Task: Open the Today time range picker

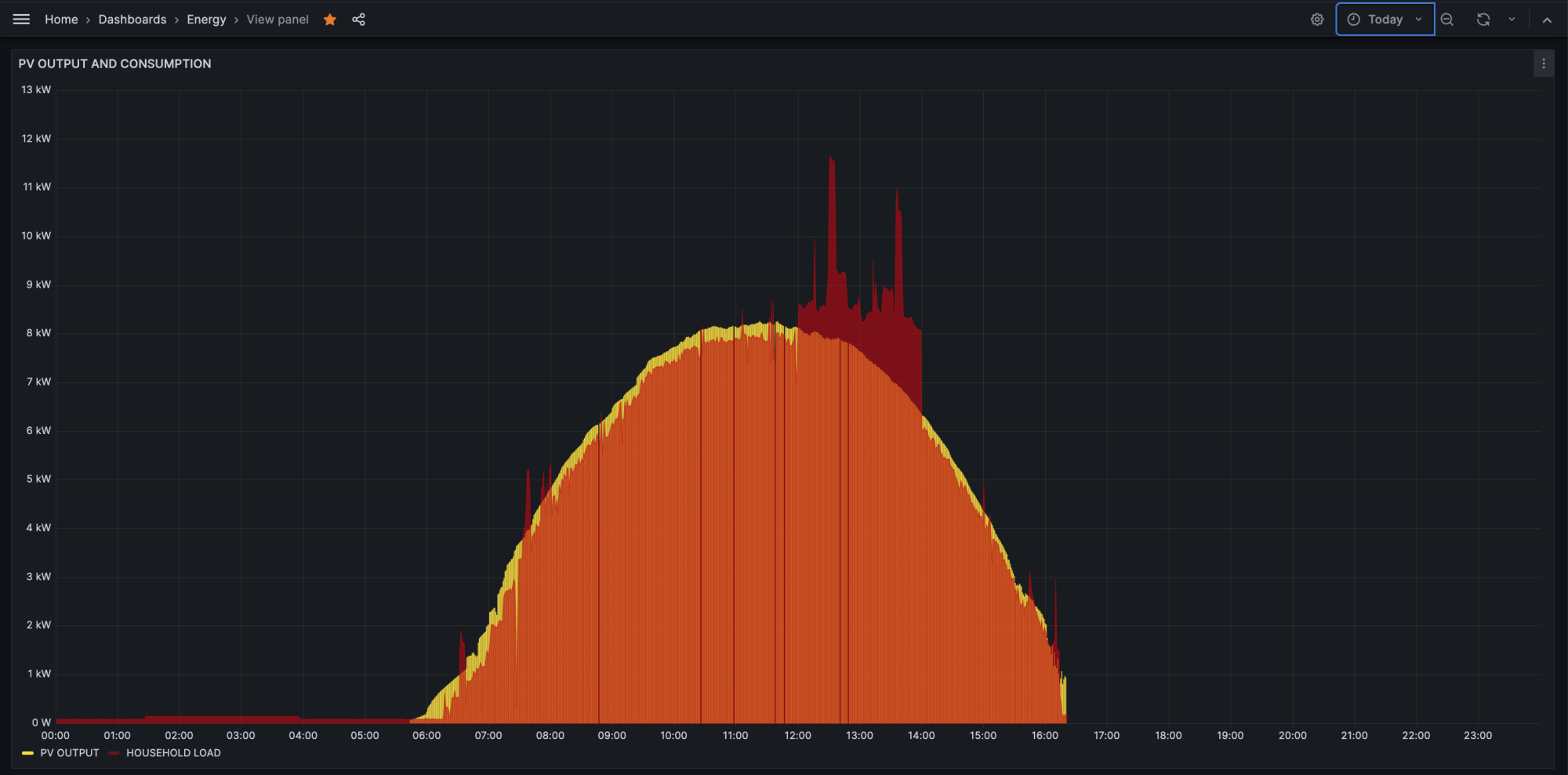Action: point(1385,20)
